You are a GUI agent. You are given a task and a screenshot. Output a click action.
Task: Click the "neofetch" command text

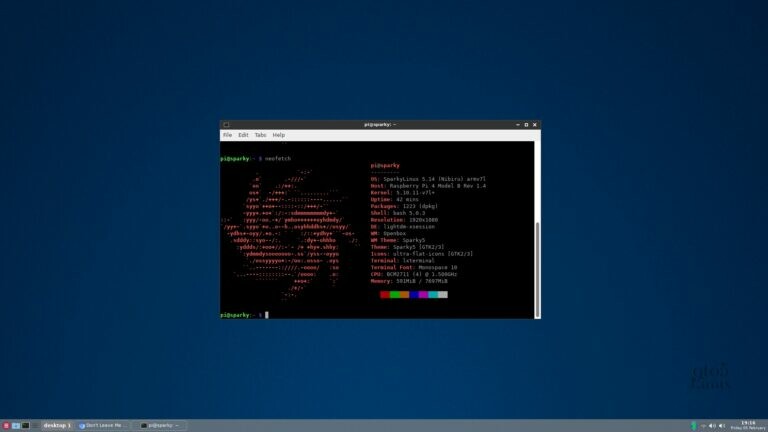click(x=278, y=159)
